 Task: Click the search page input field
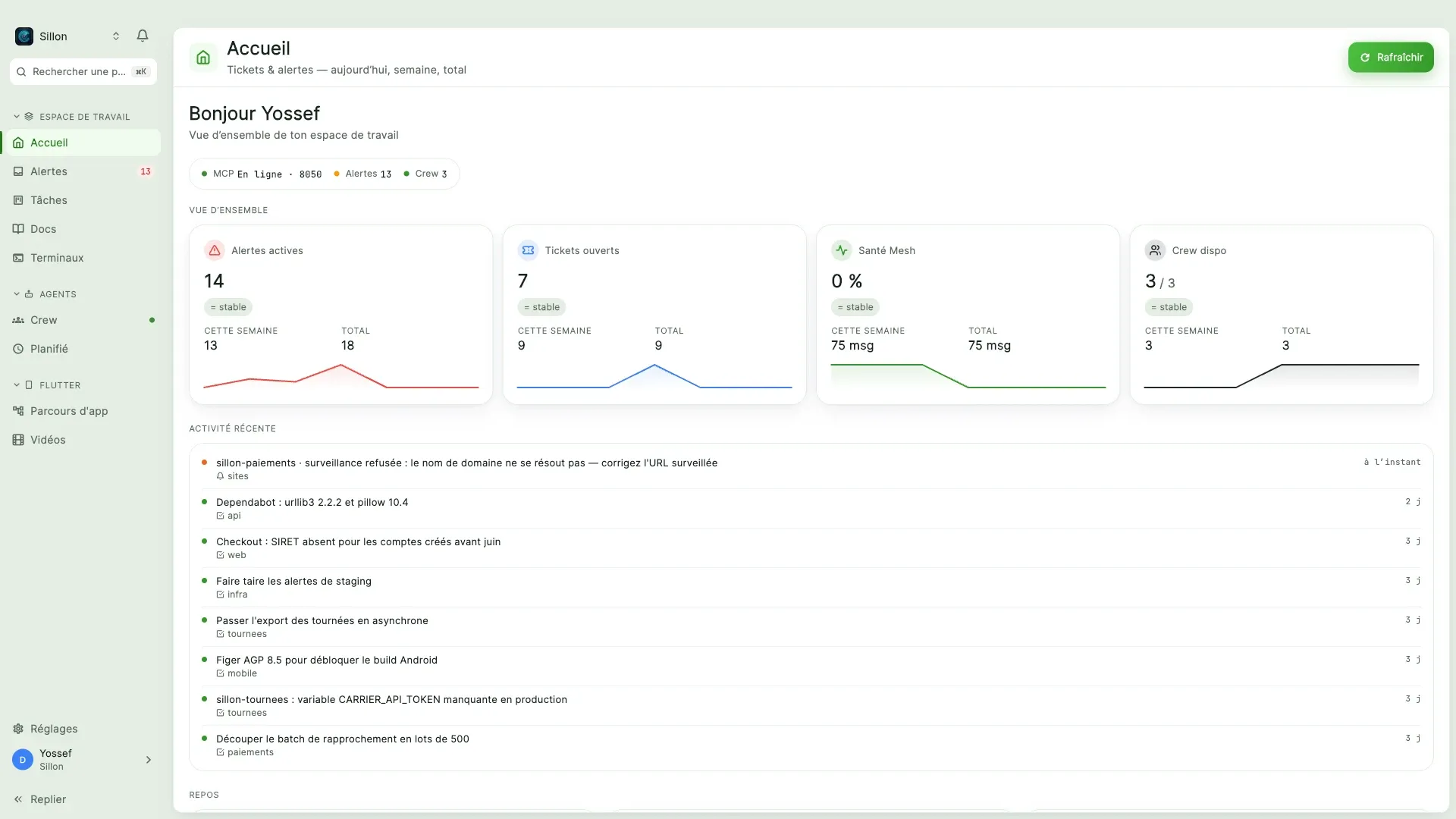[83, 71]
